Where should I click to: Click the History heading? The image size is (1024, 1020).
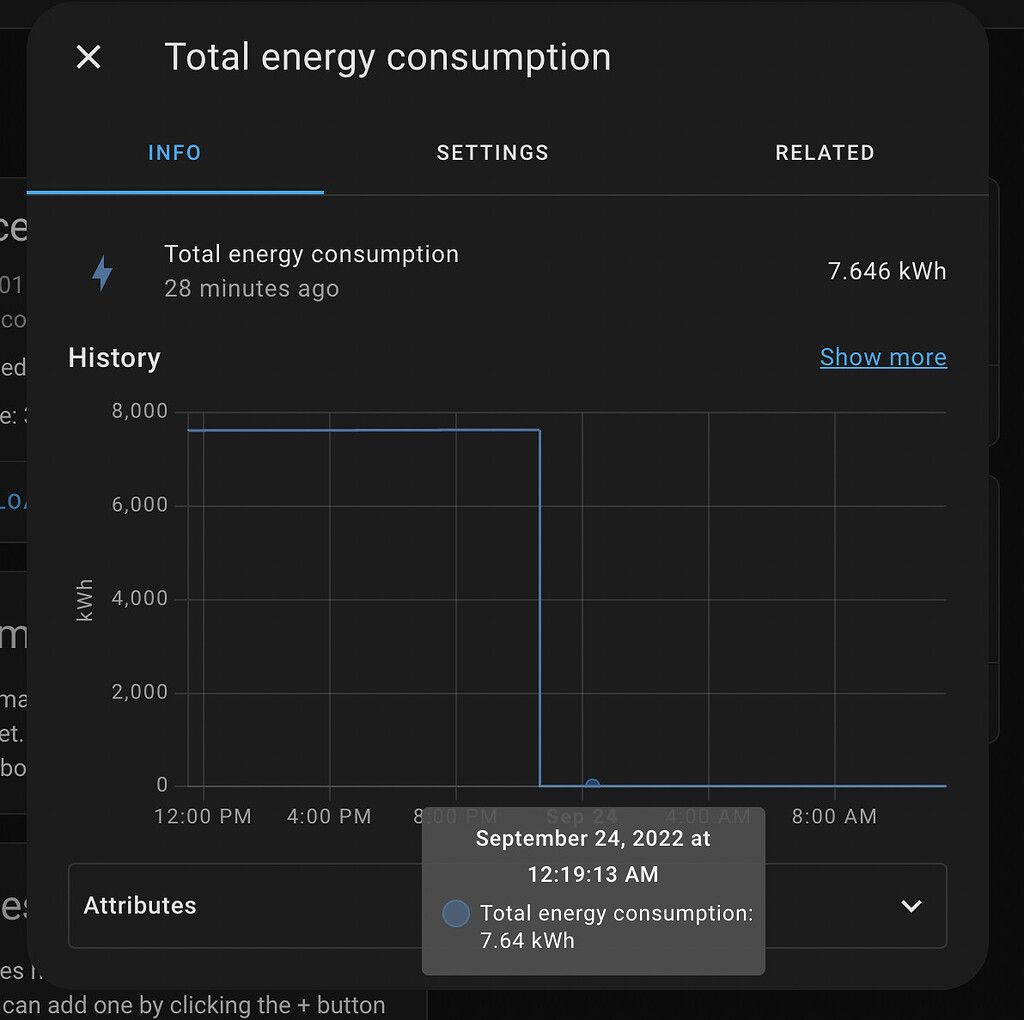coord(113,358)
